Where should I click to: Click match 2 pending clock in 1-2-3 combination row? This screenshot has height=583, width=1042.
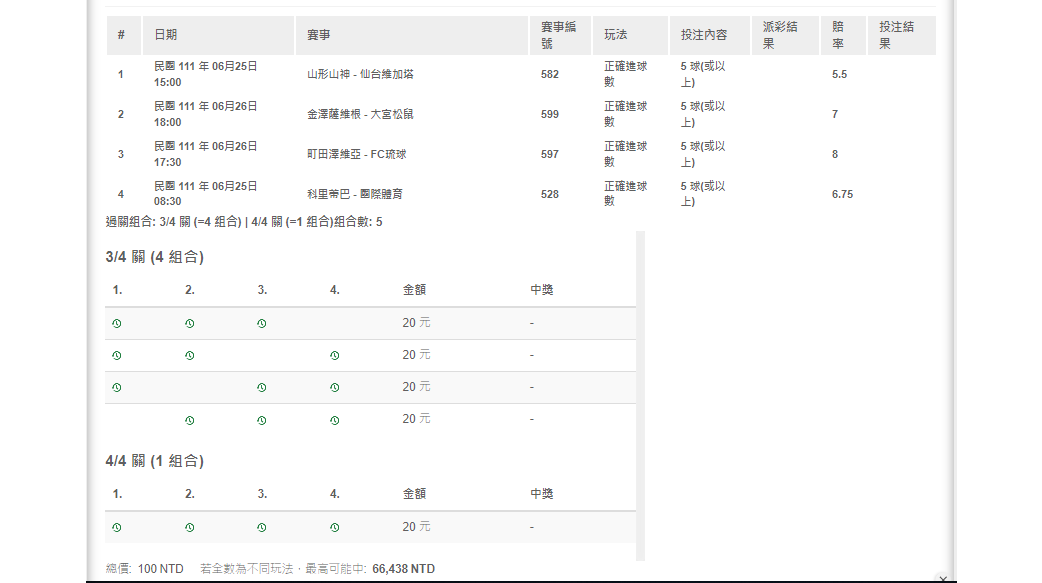pos(189,324)
